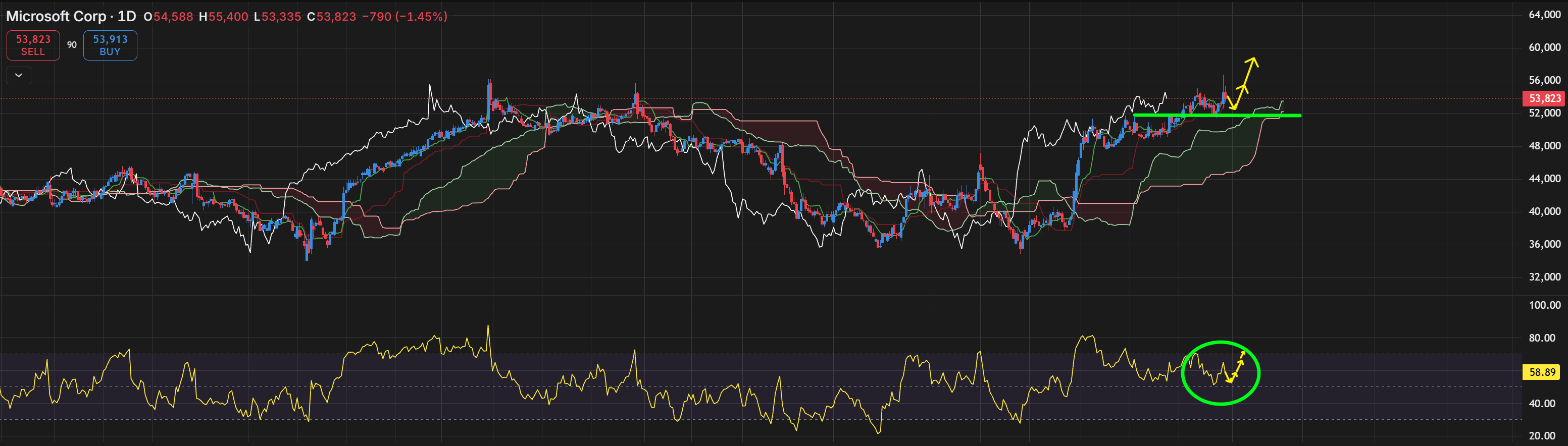The width and height of the screenshot is (1568, 446).
Task: Click the closing price value C53,823 in header
Action: pos(331,17)
